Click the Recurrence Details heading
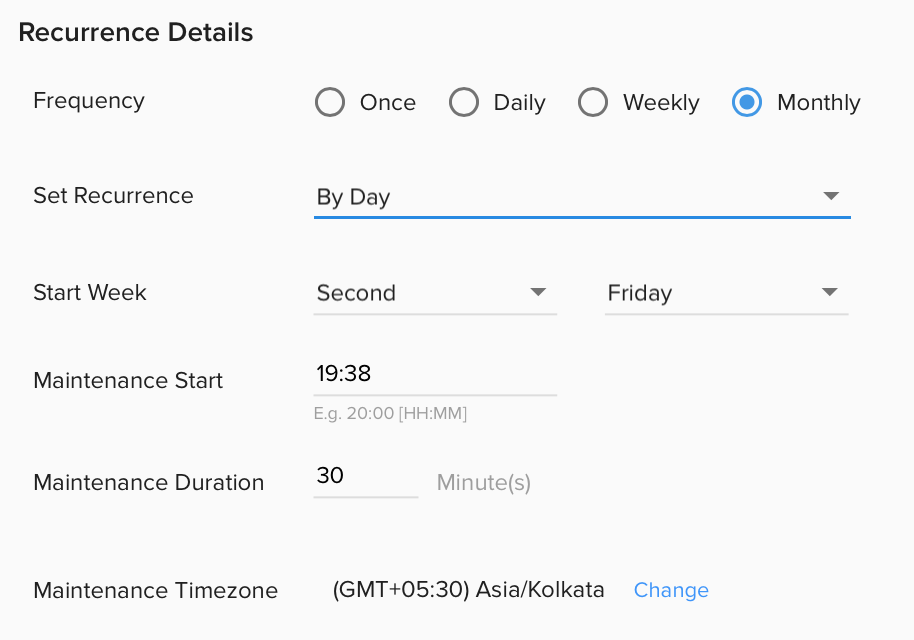This screenshot has width=914, height=640. pos(135,32)
